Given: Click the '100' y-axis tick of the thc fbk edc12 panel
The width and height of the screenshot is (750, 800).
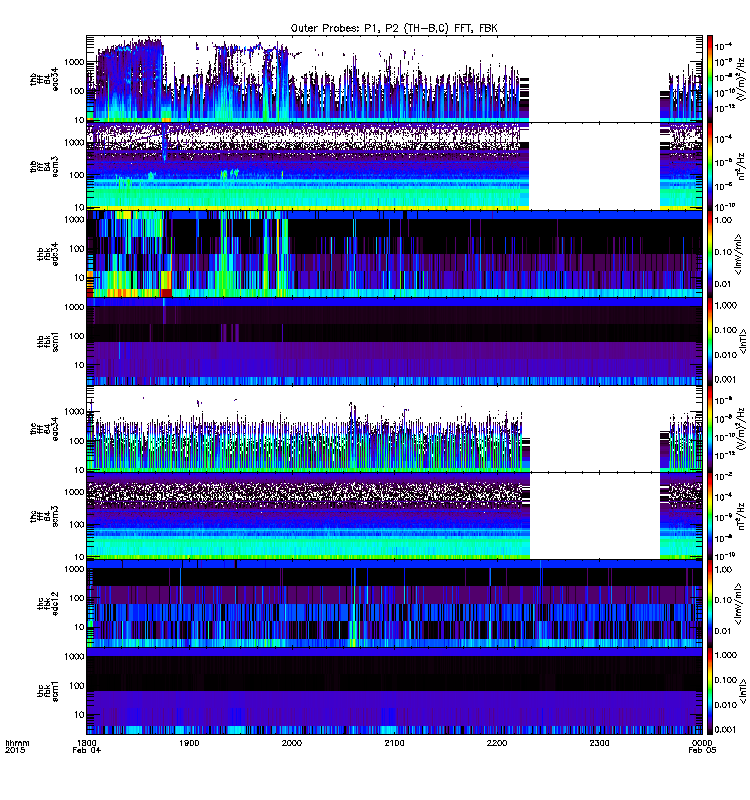Looking at the screenshot, I should click(x=77, y=597).
